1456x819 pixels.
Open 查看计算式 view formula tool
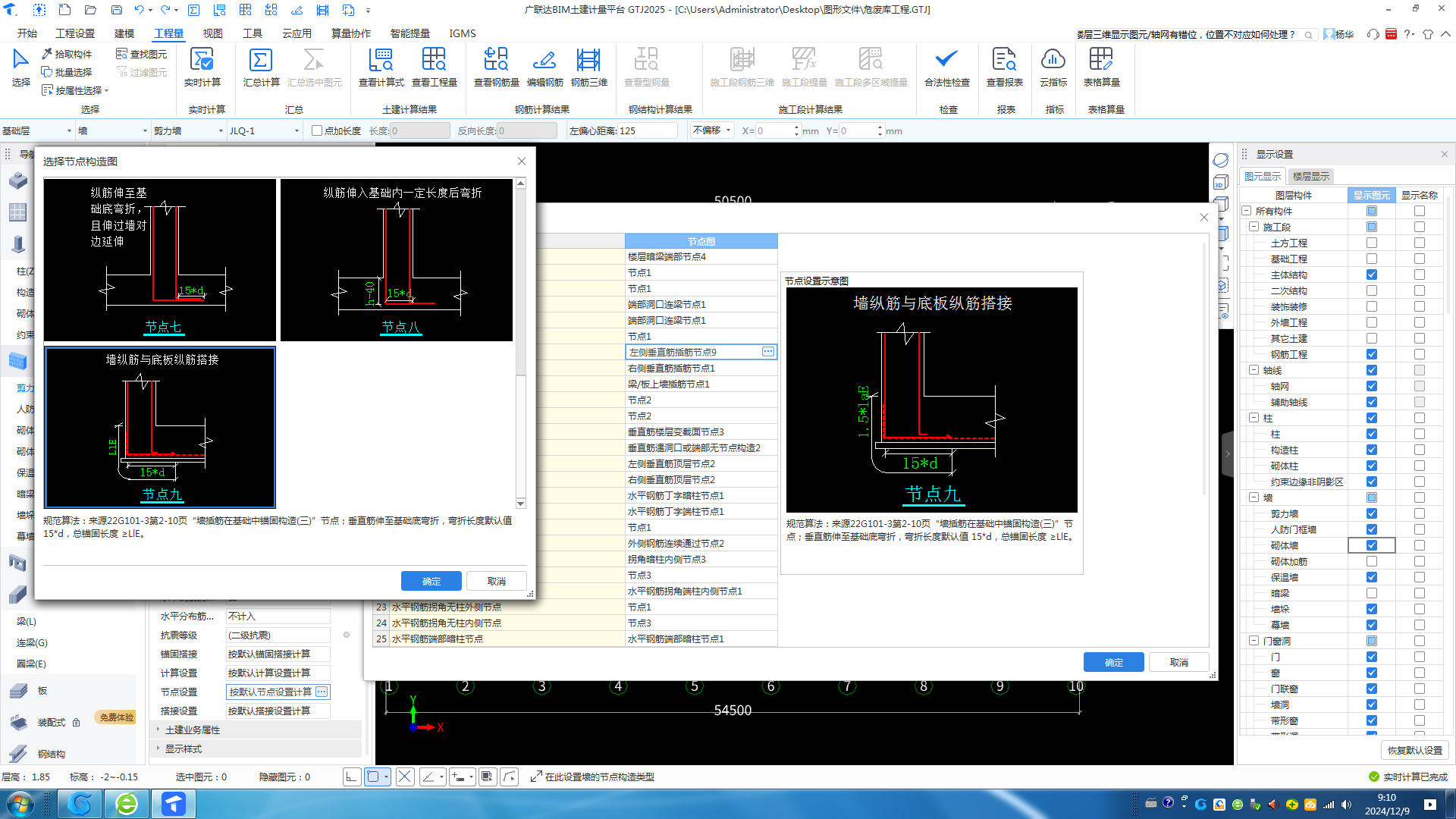click(x=381, y=67)
